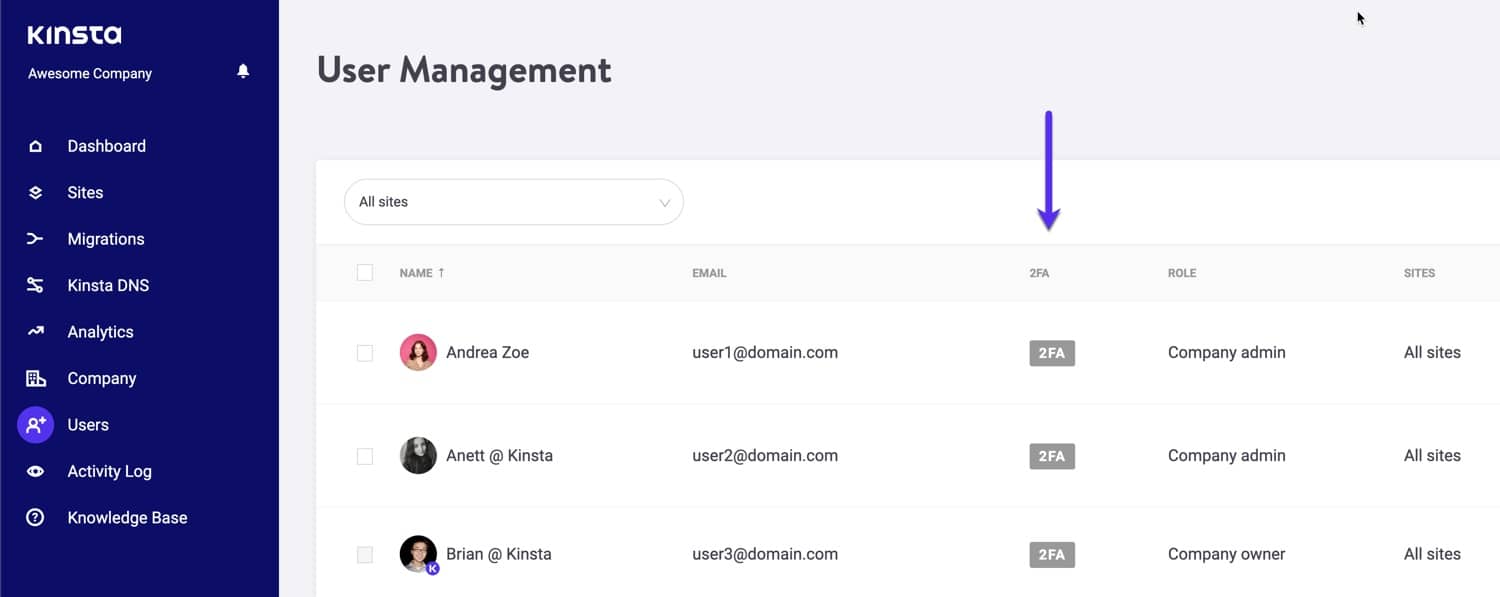1500x597 pixels.
Task: Click the Kinsta logo
Action: pos(74,35)
